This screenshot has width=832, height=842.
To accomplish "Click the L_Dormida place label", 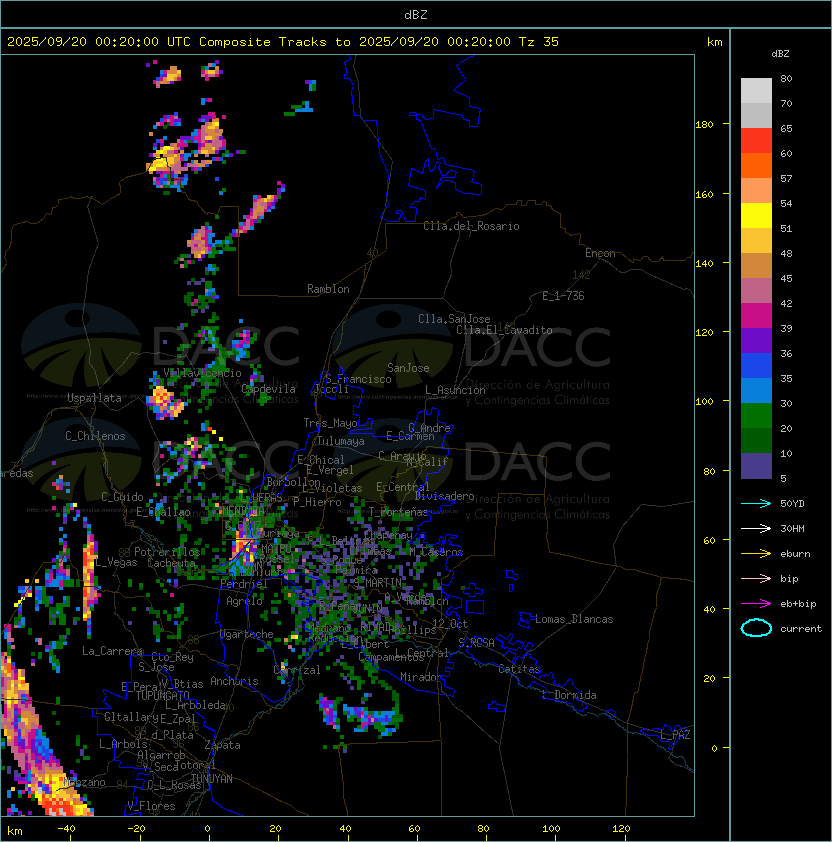I will [569, 695].
